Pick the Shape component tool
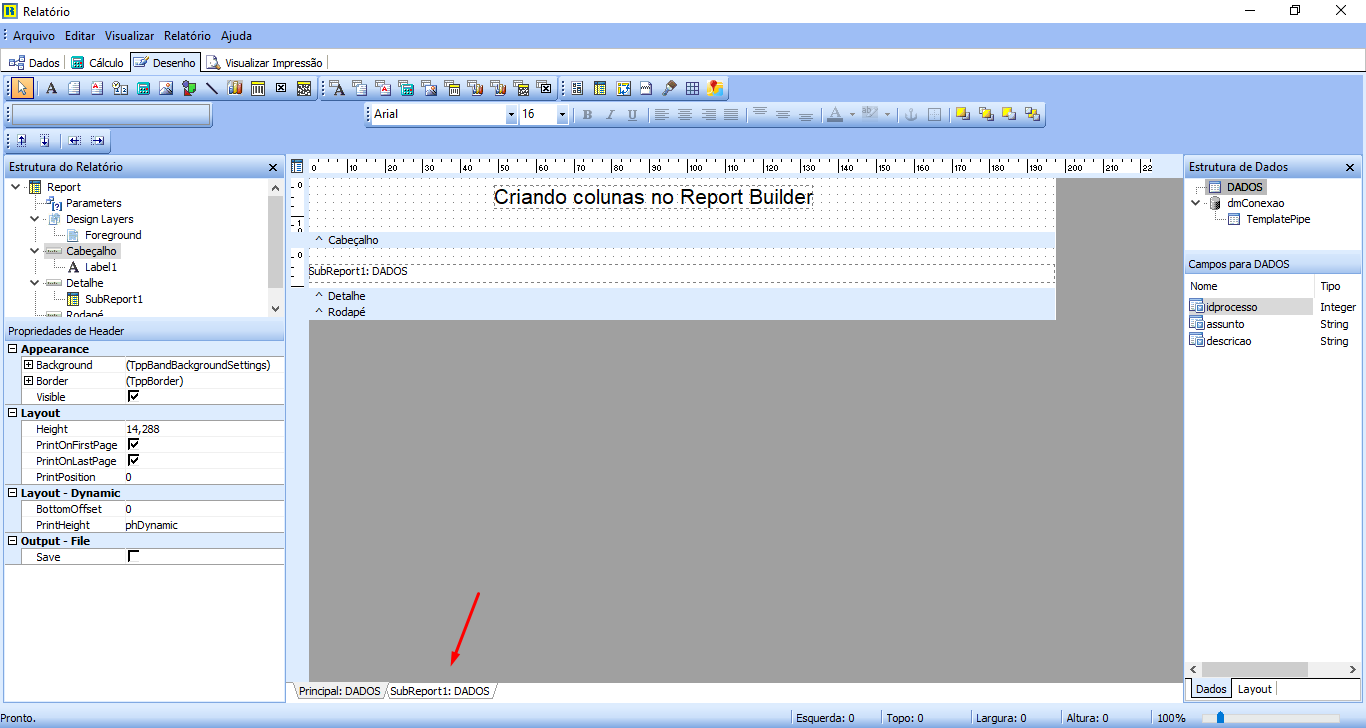The image size is (1366, 728). (189, 88)
